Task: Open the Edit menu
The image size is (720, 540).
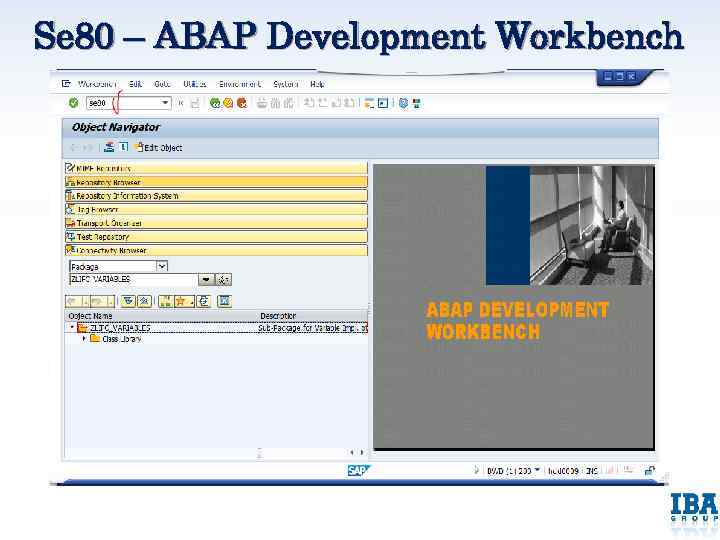Action: point(135,84)
